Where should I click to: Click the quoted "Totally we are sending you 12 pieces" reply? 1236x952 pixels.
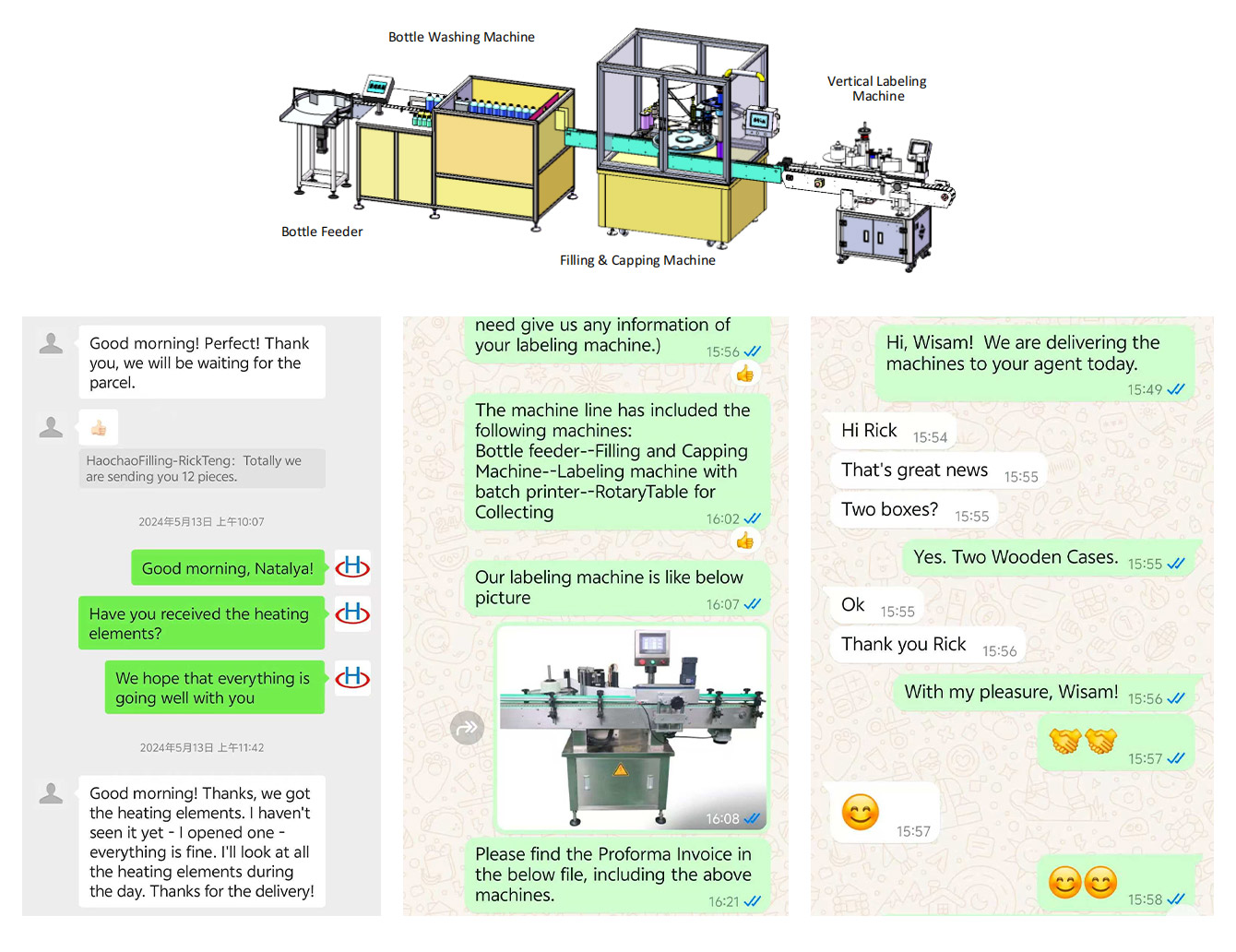(x=202, y=469)
